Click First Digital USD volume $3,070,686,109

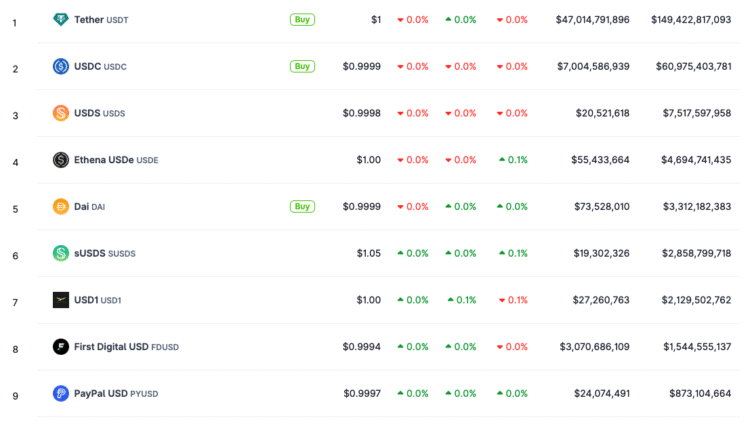tap(594, 347)
